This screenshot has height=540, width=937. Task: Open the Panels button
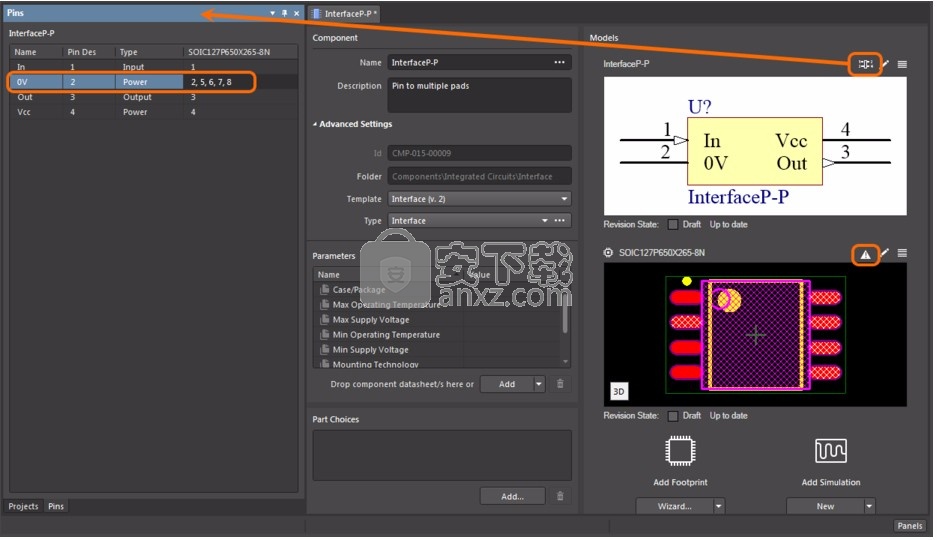click(x=910, y=526)
